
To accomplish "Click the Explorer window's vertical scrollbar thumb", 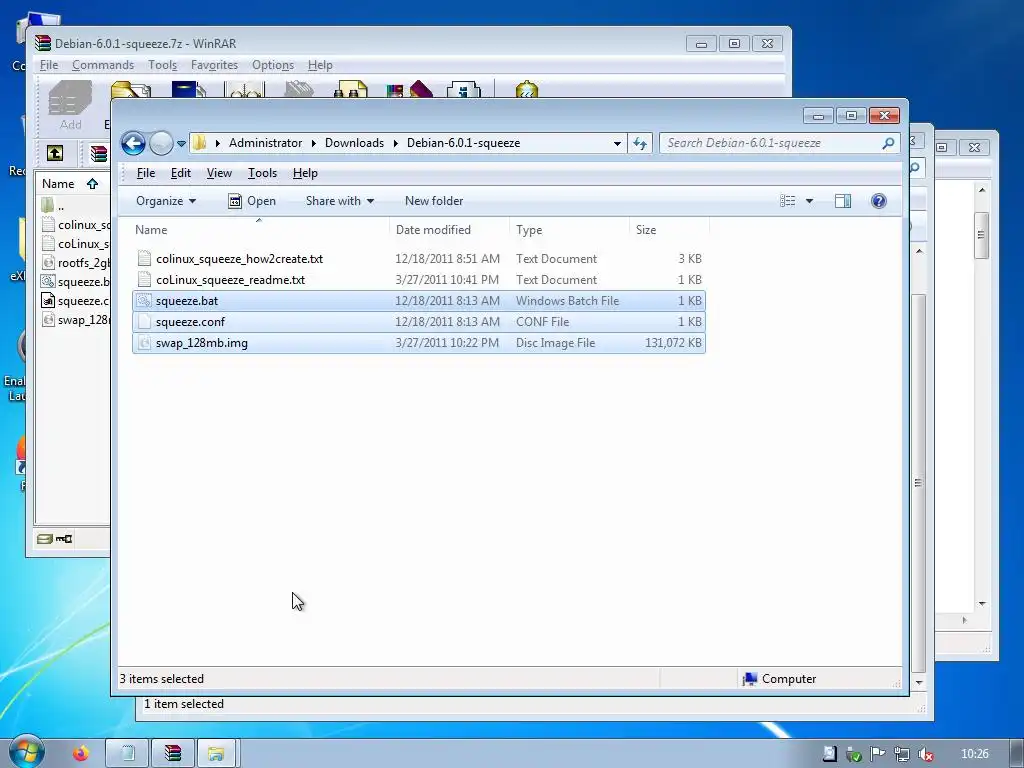I will (918, 483).
